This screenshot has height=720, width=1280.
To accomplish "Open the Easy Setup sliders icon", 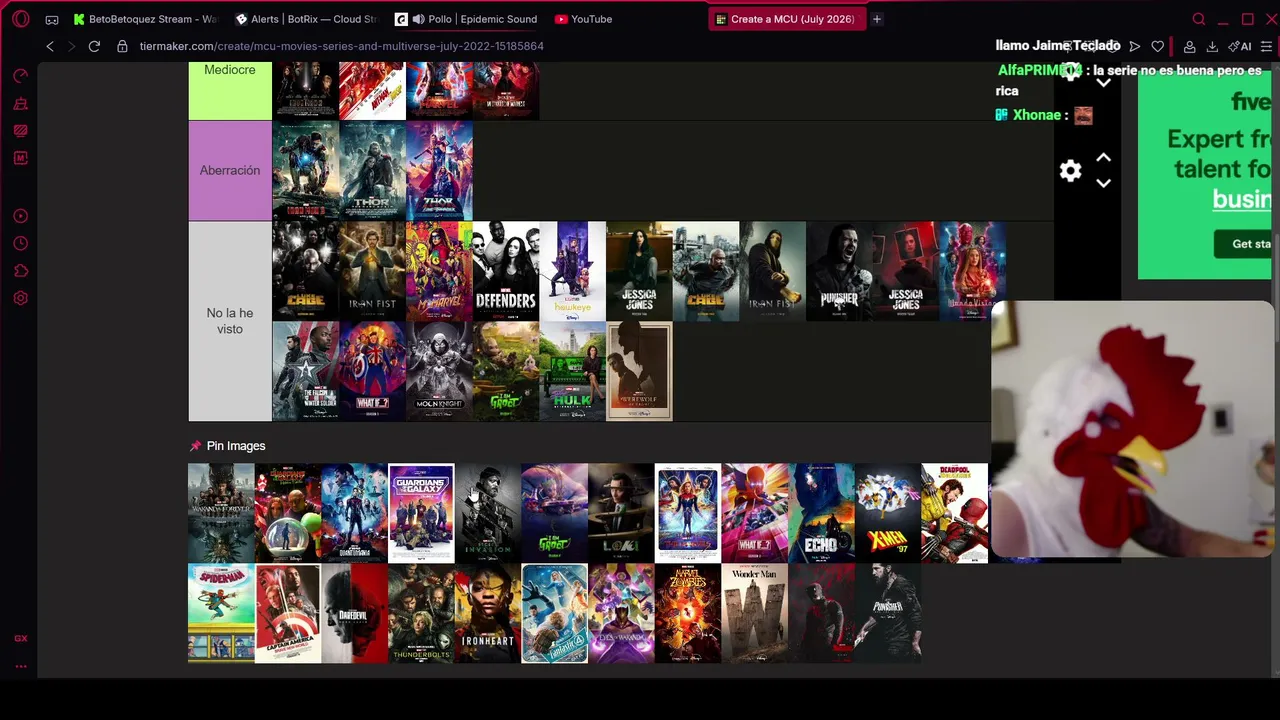I will coord(1267,46).
